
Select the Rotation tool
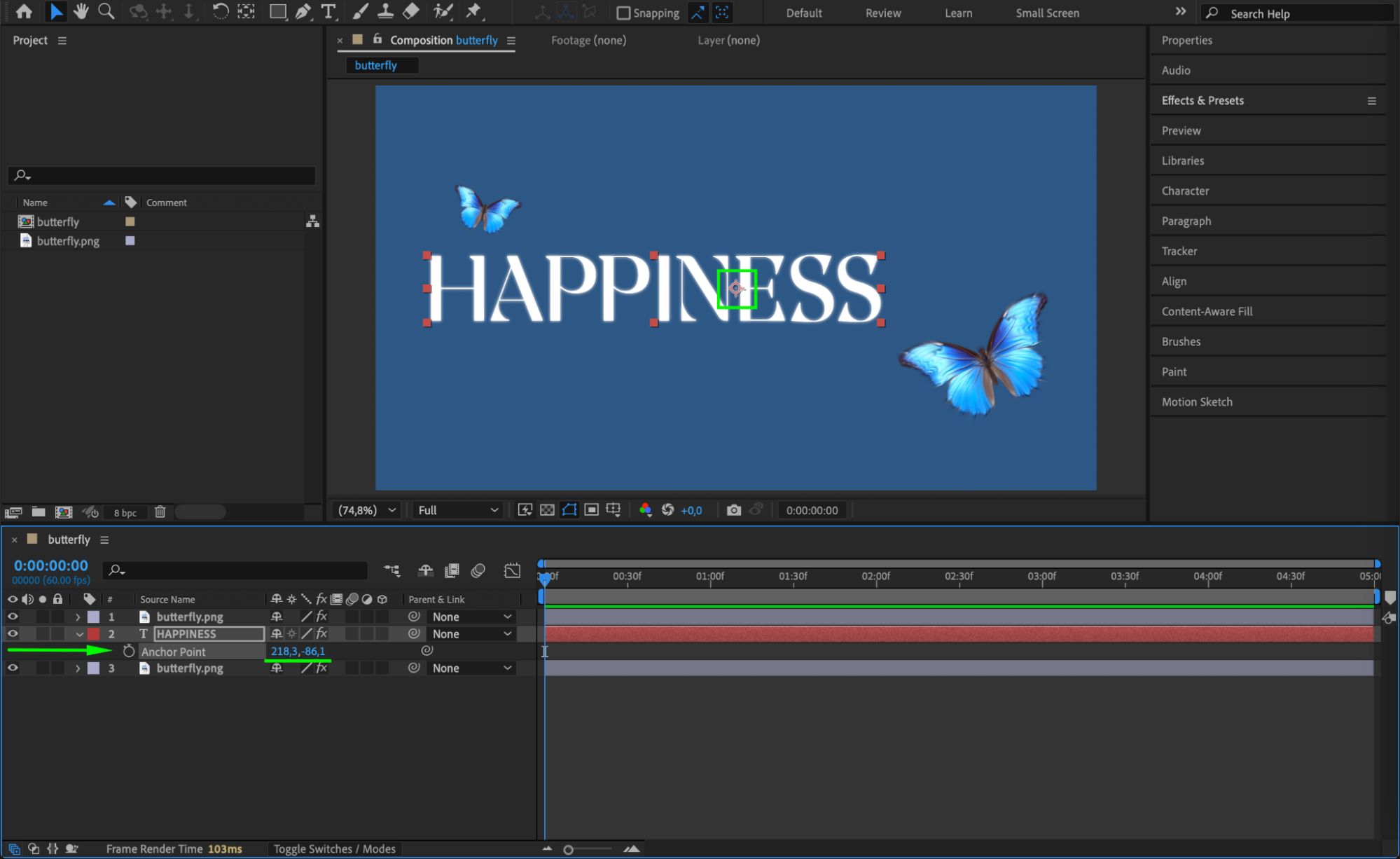click(x=220, y=11)
